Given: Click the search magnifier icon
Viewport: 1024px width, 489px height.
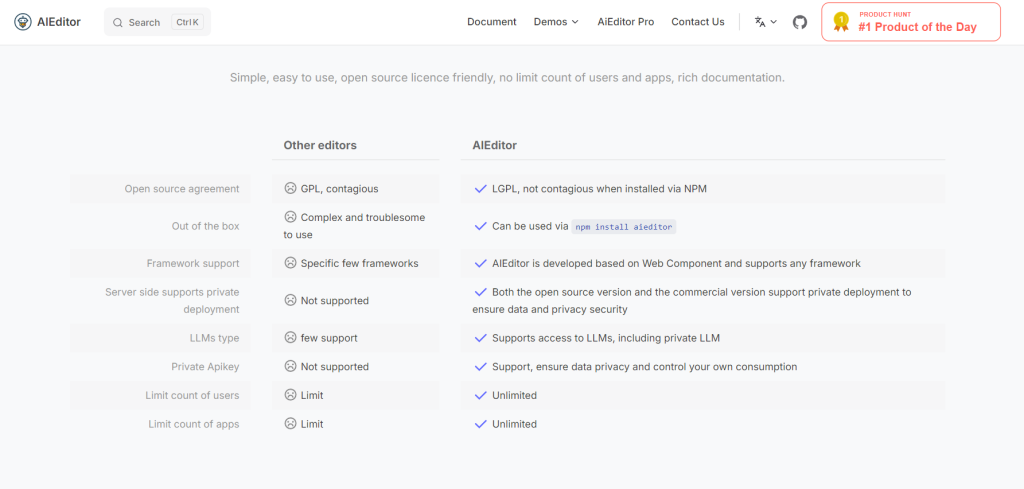Looking at the screenshot, I should tap(118, 22).
